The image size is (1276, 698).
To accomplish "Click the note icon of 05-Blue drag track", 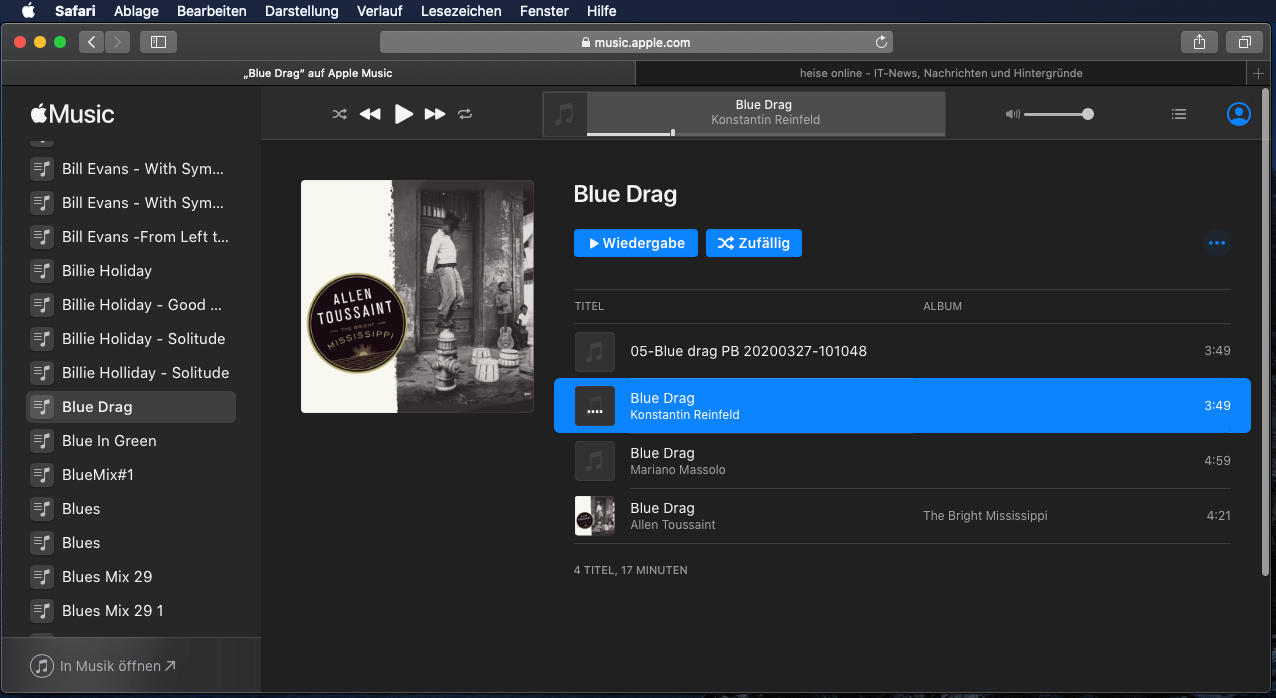I will coord(595,351).
